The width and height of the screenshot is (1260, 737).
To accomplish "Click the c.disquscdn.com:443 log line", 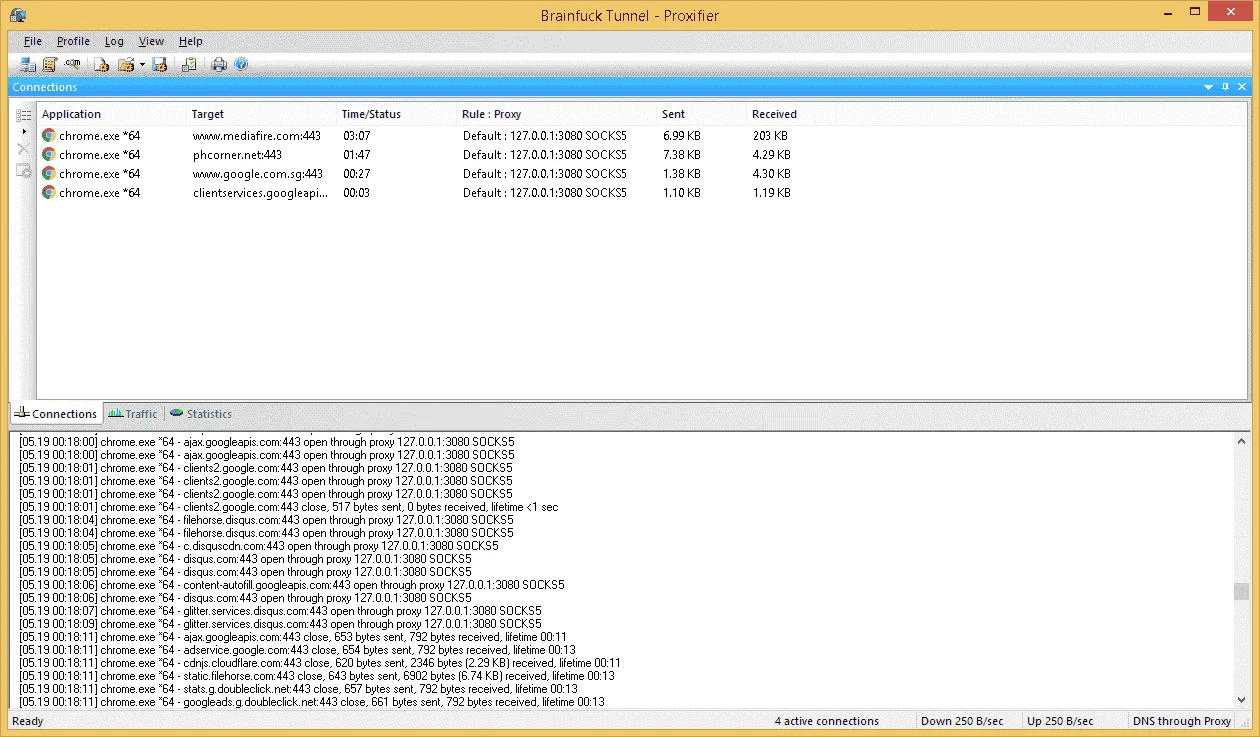I will 259,546.
